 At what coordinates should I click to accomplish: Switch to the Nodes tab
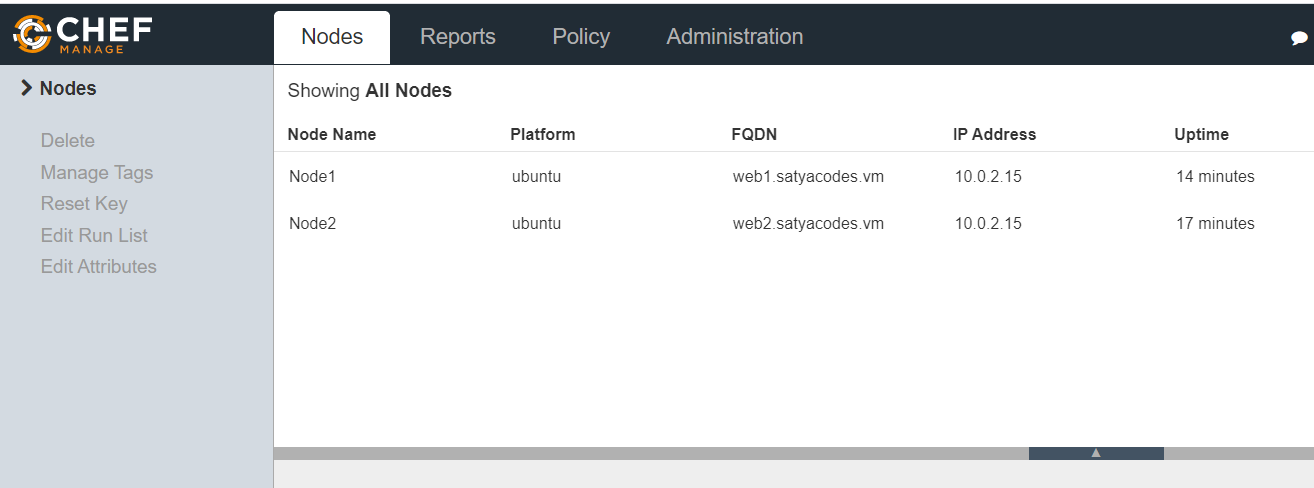[332, 37]
